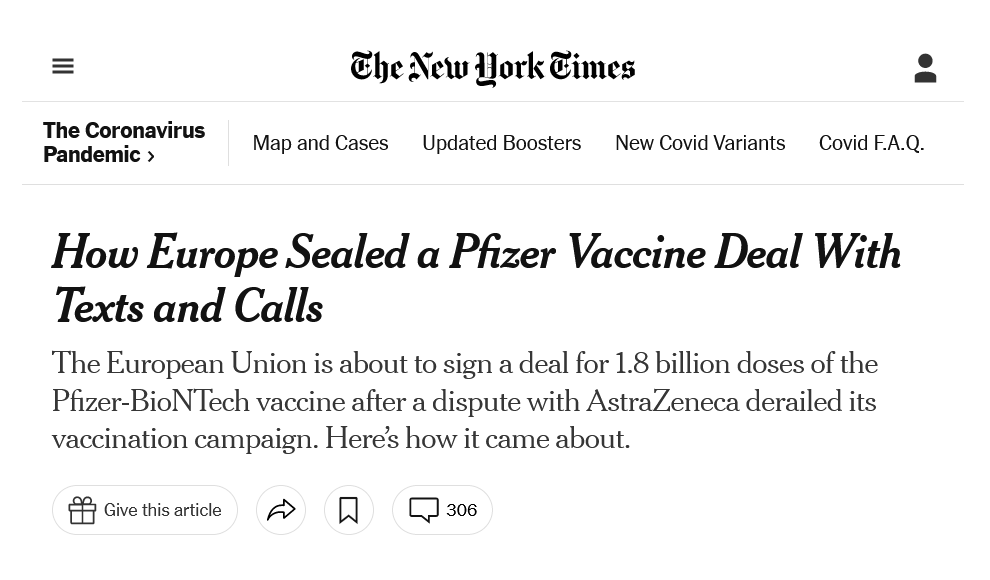The height and width of the screenshot is (580, 990).
Task: Open New Covid Variants page
Action: [x=700, y=143]
